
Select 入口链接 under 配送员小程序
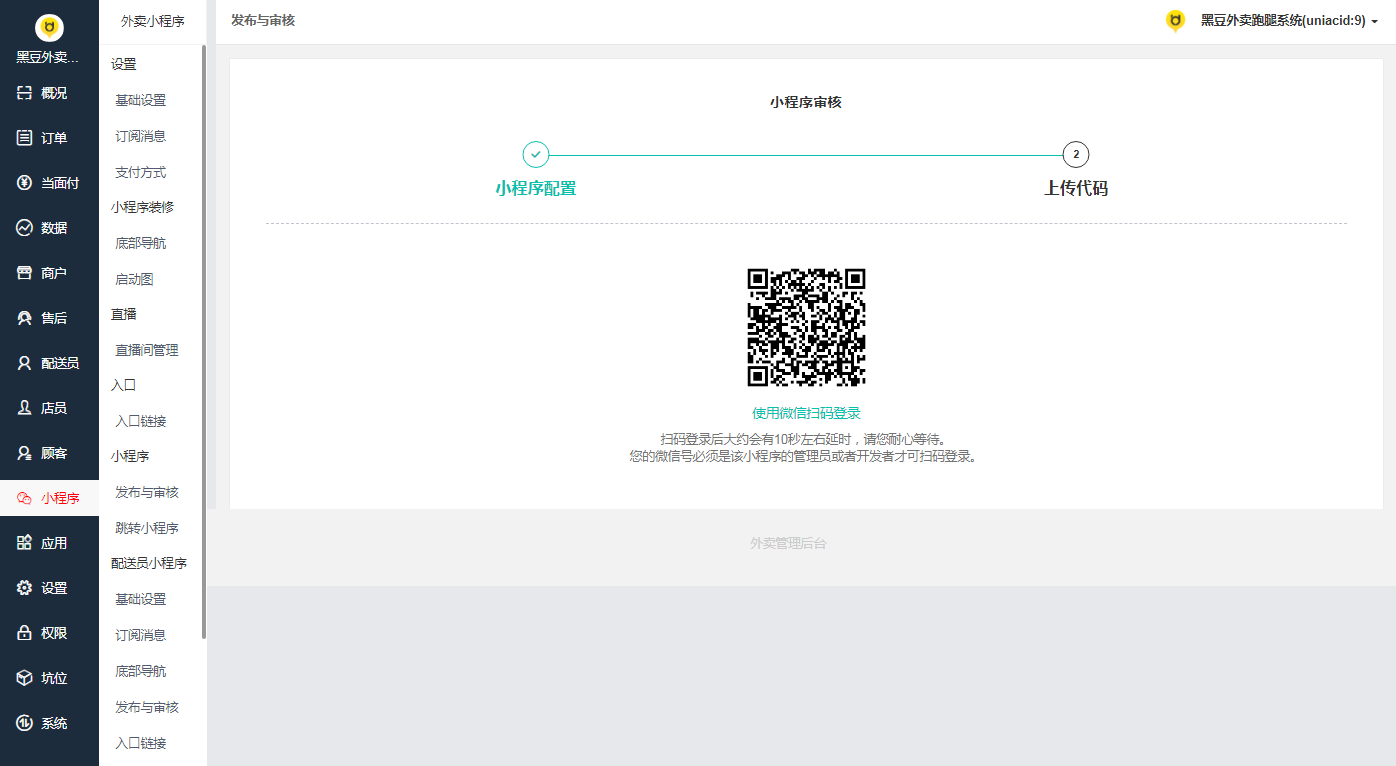(x=141, y=743)
